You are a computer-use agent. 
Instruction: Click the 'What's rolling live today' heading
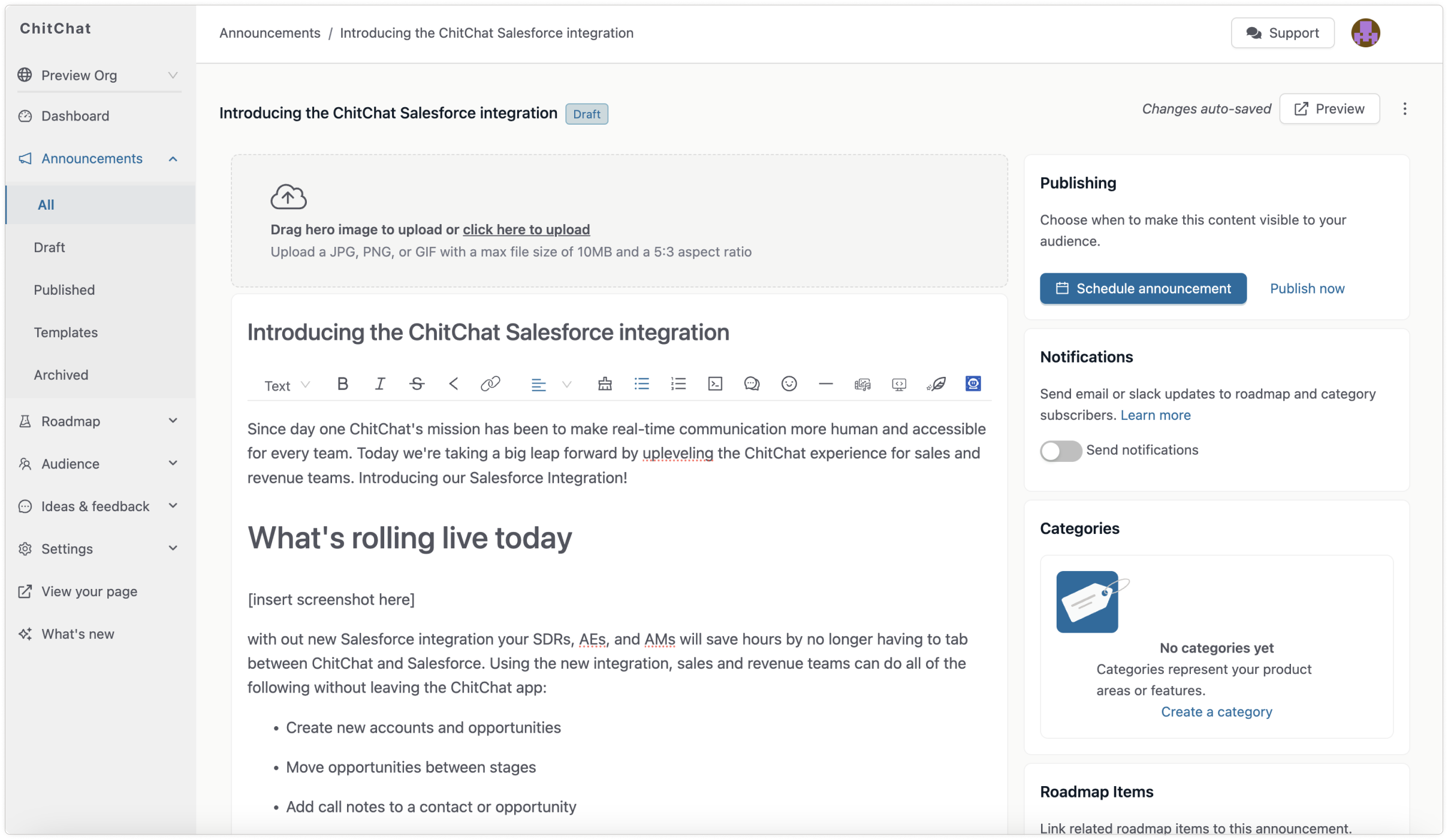pyautogui.click(x=409, y=537)
